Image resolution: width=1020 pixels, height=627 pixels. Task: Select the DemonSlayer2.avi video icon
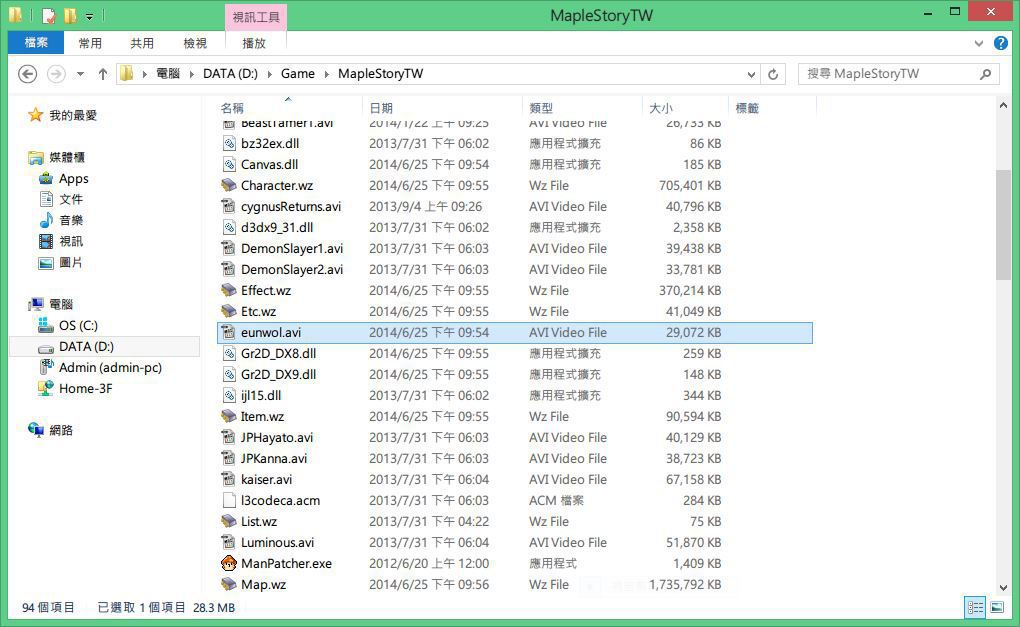[x=229, y=269]
